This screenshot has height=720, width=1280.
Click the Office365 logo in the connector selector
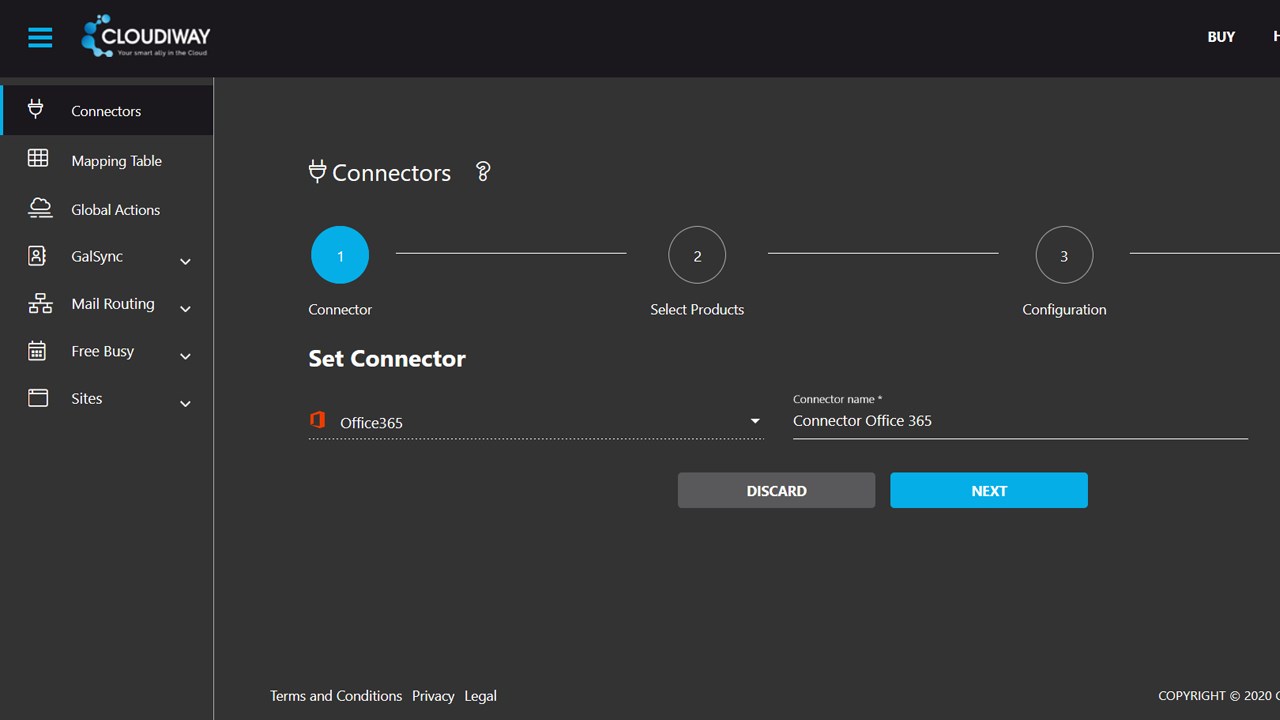pos(317,420)
